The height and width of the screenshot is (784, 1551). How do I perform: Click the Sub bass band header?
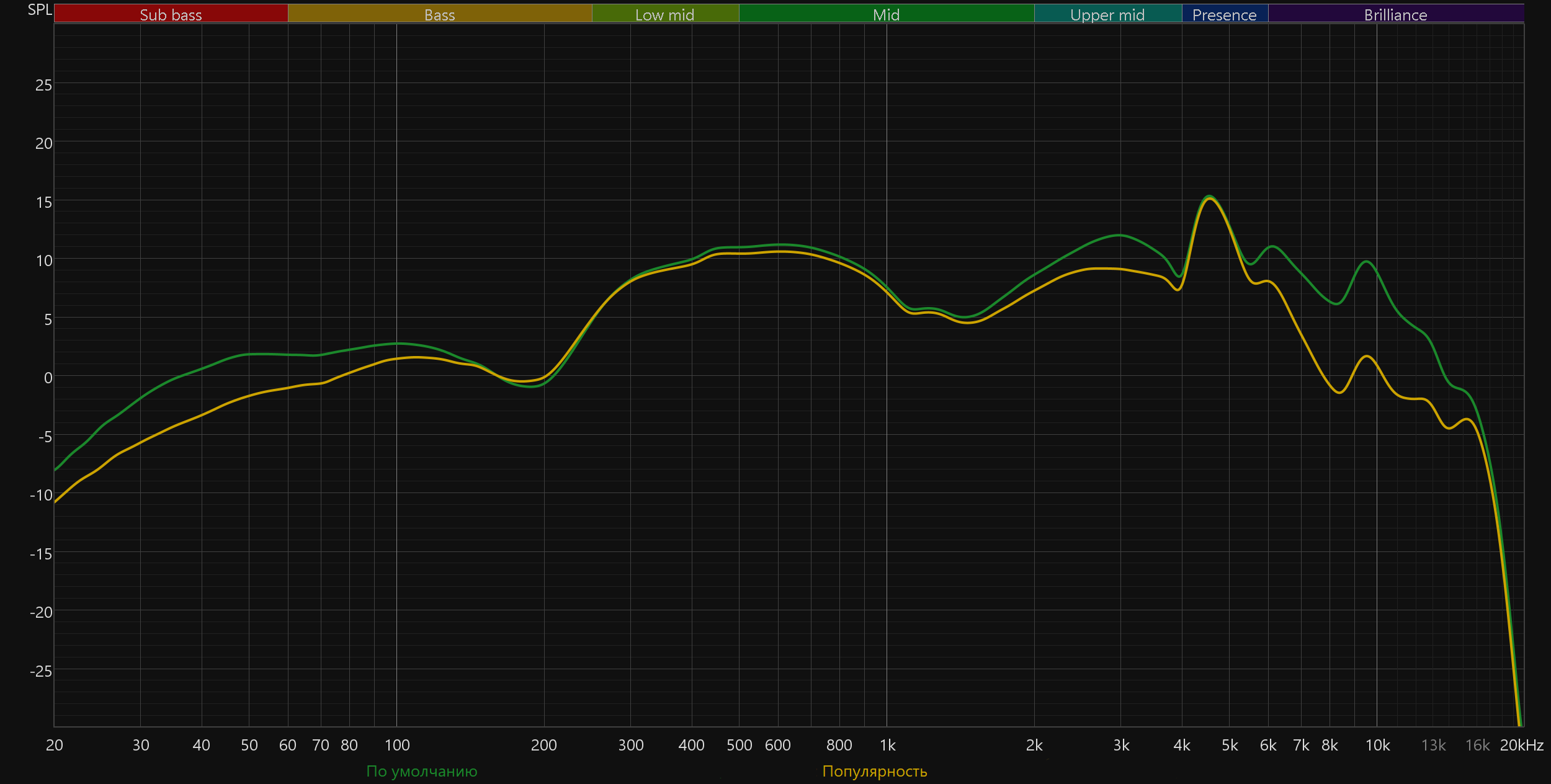[171, 14]
